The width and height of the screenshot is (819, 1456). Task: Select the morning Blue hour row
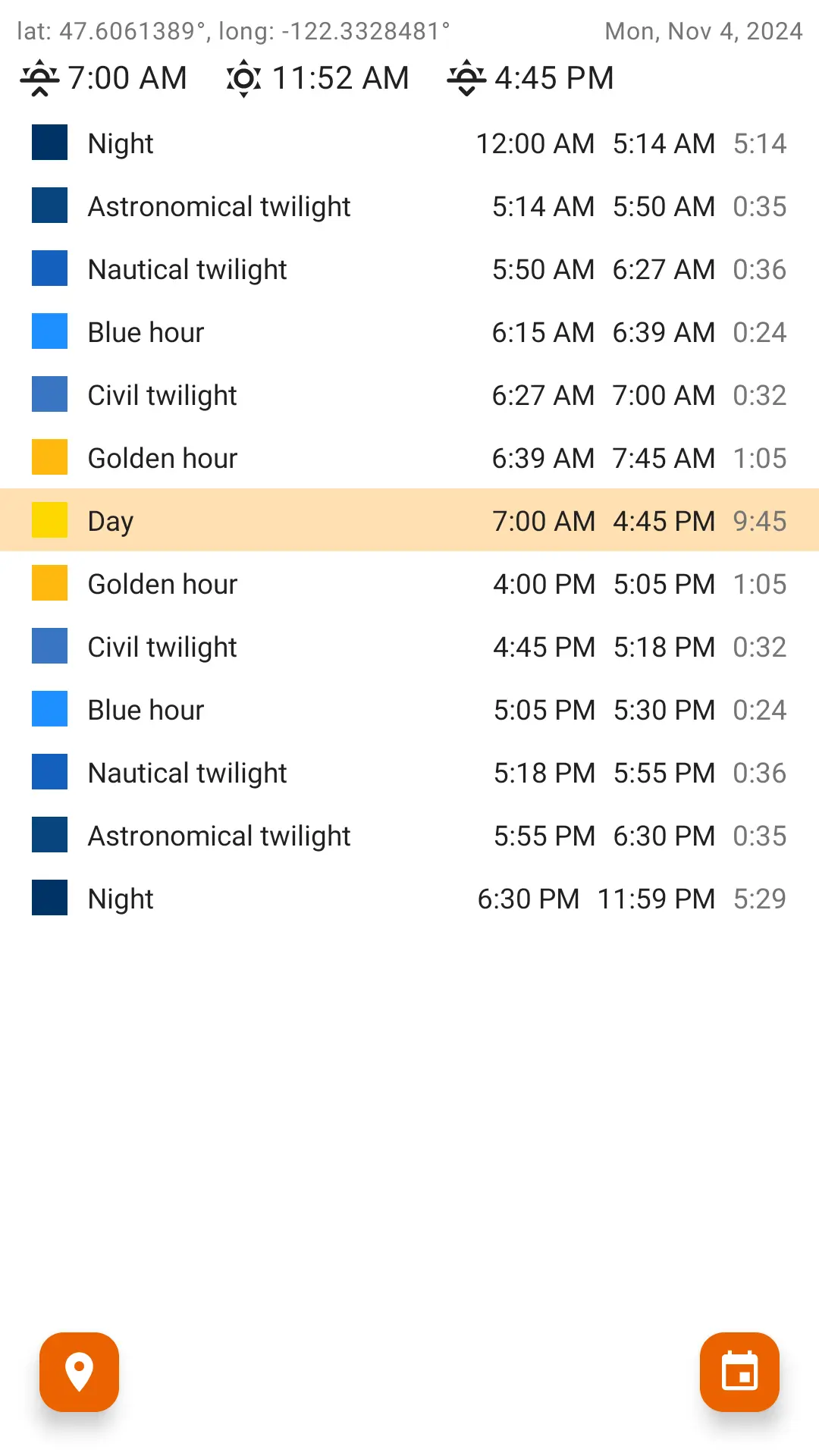pos(409,331)
